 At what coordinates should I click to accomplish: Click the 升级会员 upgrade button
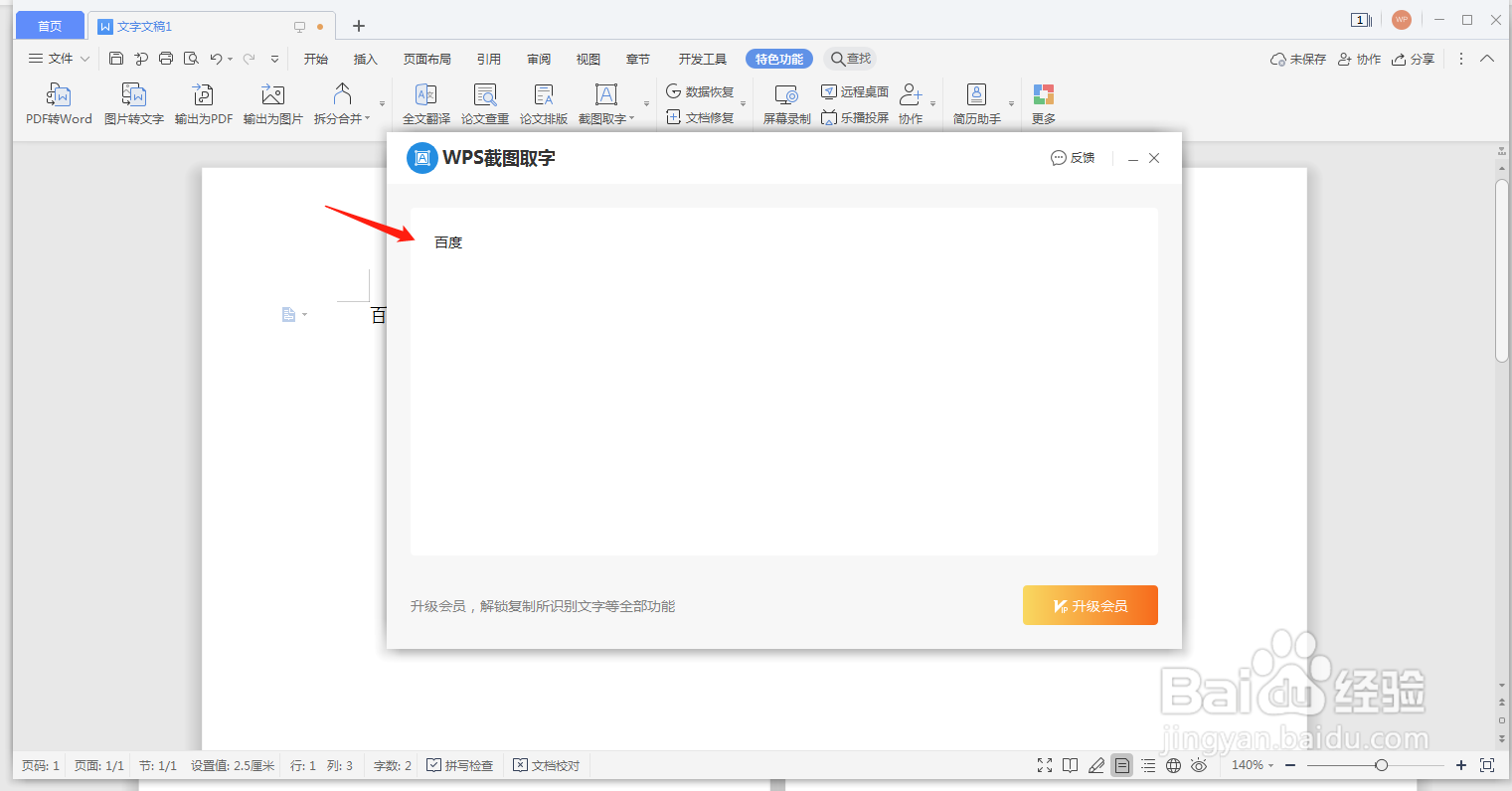[x=1090, y=605]
